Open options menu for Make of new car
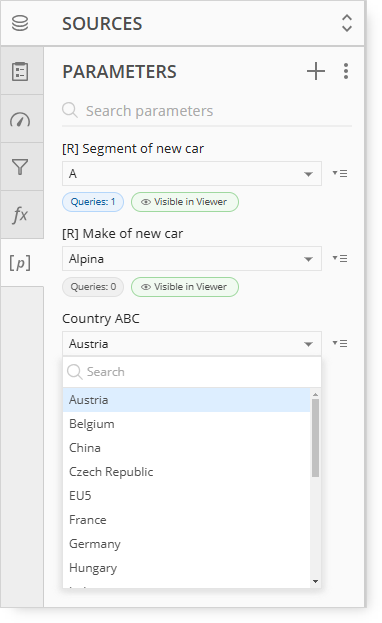 (340, 259)
